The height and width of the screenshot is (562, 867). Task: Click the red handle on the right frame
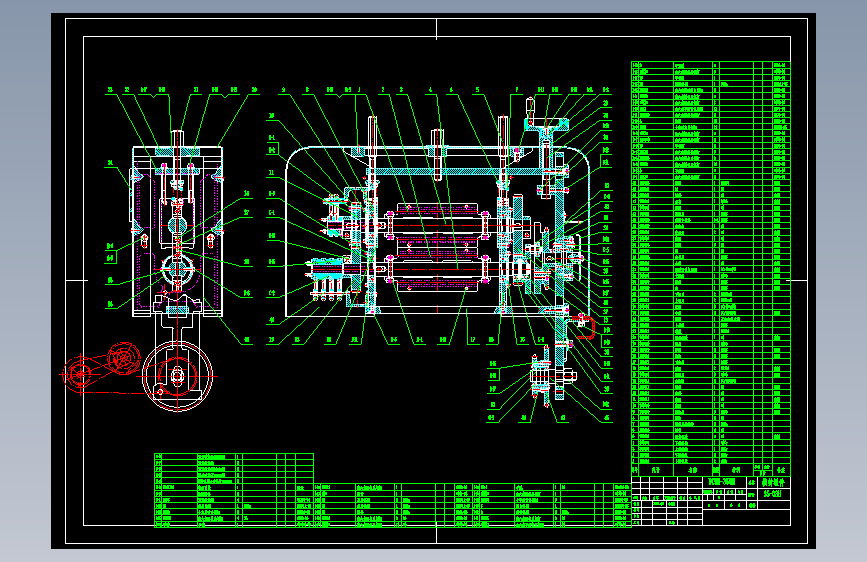coord(585,326)
